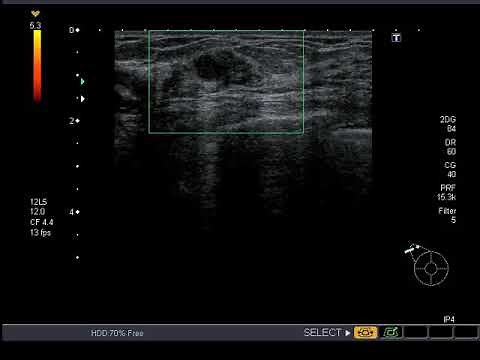
Task: Click the 12L5 probe label
Action: pos(39,202)
